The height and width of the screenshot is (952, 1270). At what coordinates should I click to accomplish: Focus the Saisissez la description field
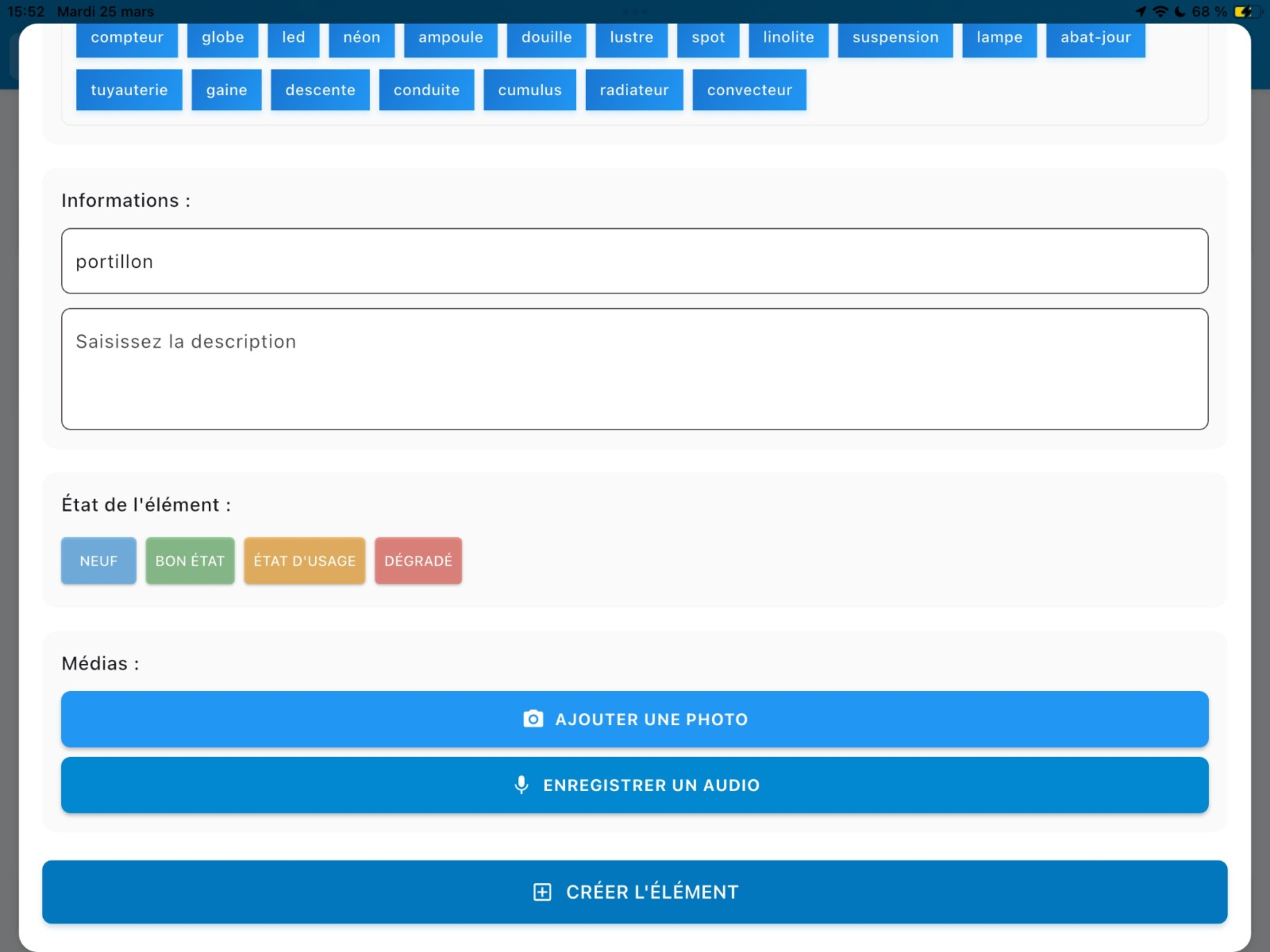coord(635,369)
